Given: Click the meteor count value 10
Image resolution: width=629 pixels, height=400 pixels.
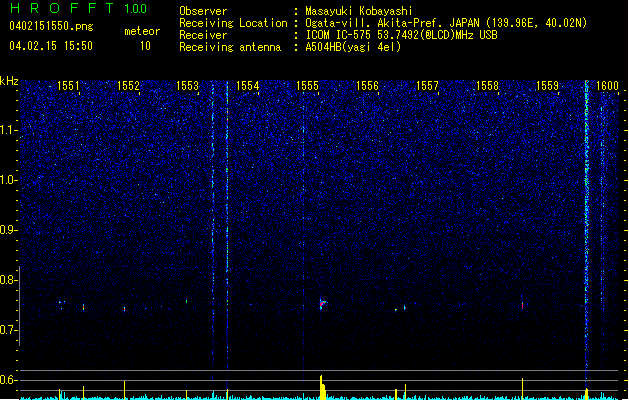Looking at the screenshot, I should [x=145, y=46].
